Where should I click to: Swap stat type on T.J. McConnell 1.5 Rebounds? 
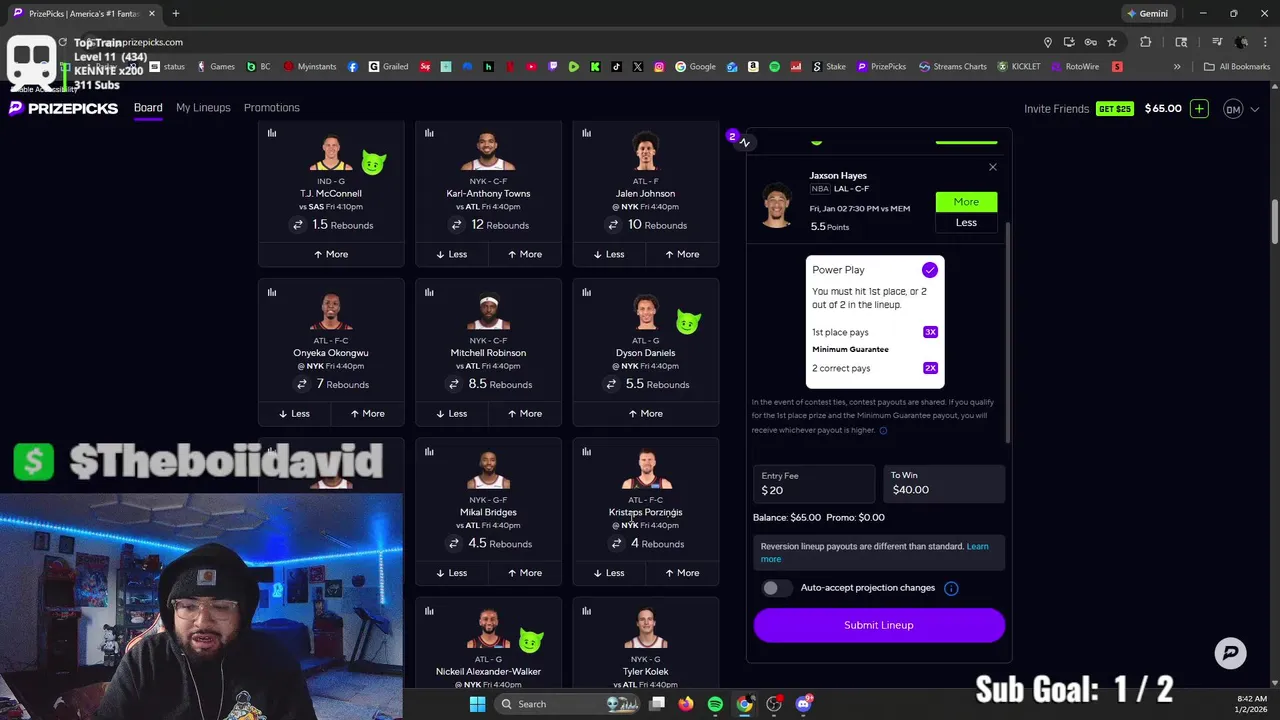click(297, 225)
